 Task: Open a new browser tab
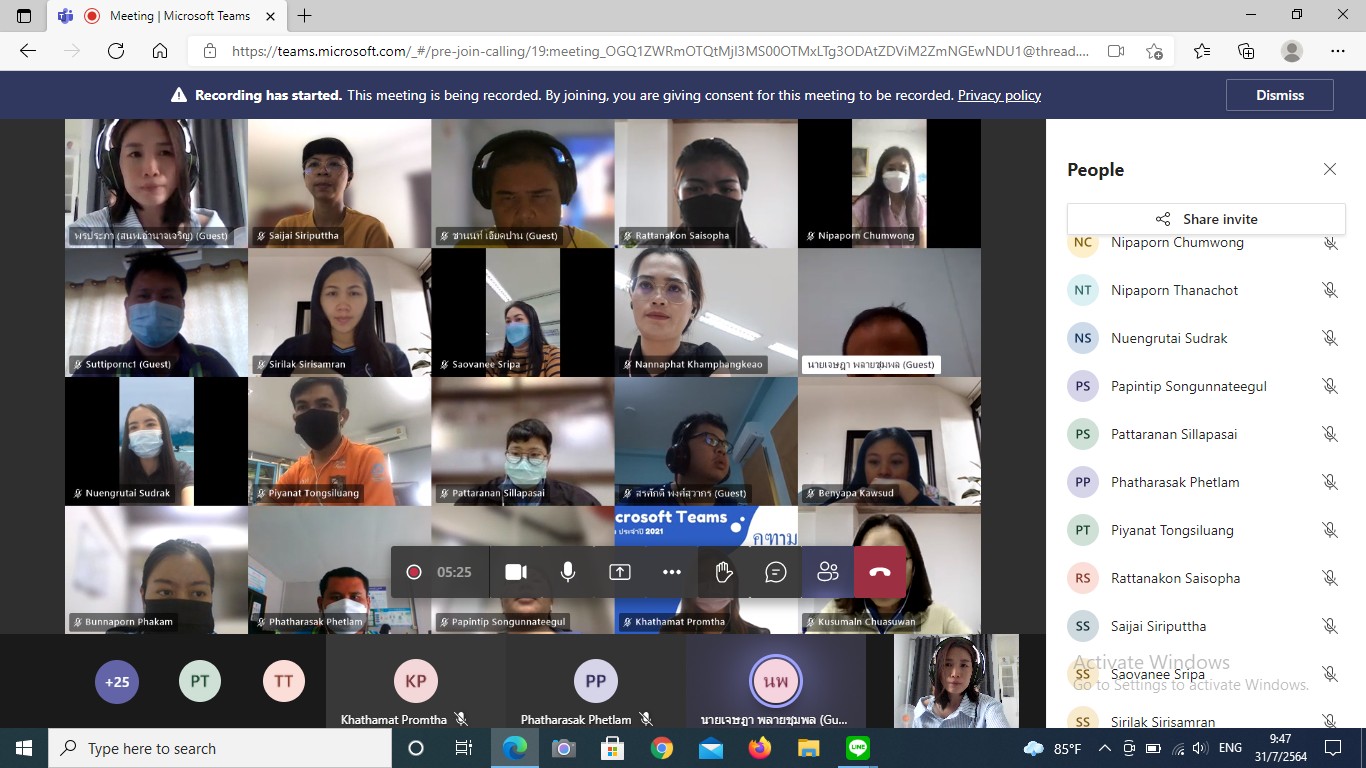coord(305,16)
